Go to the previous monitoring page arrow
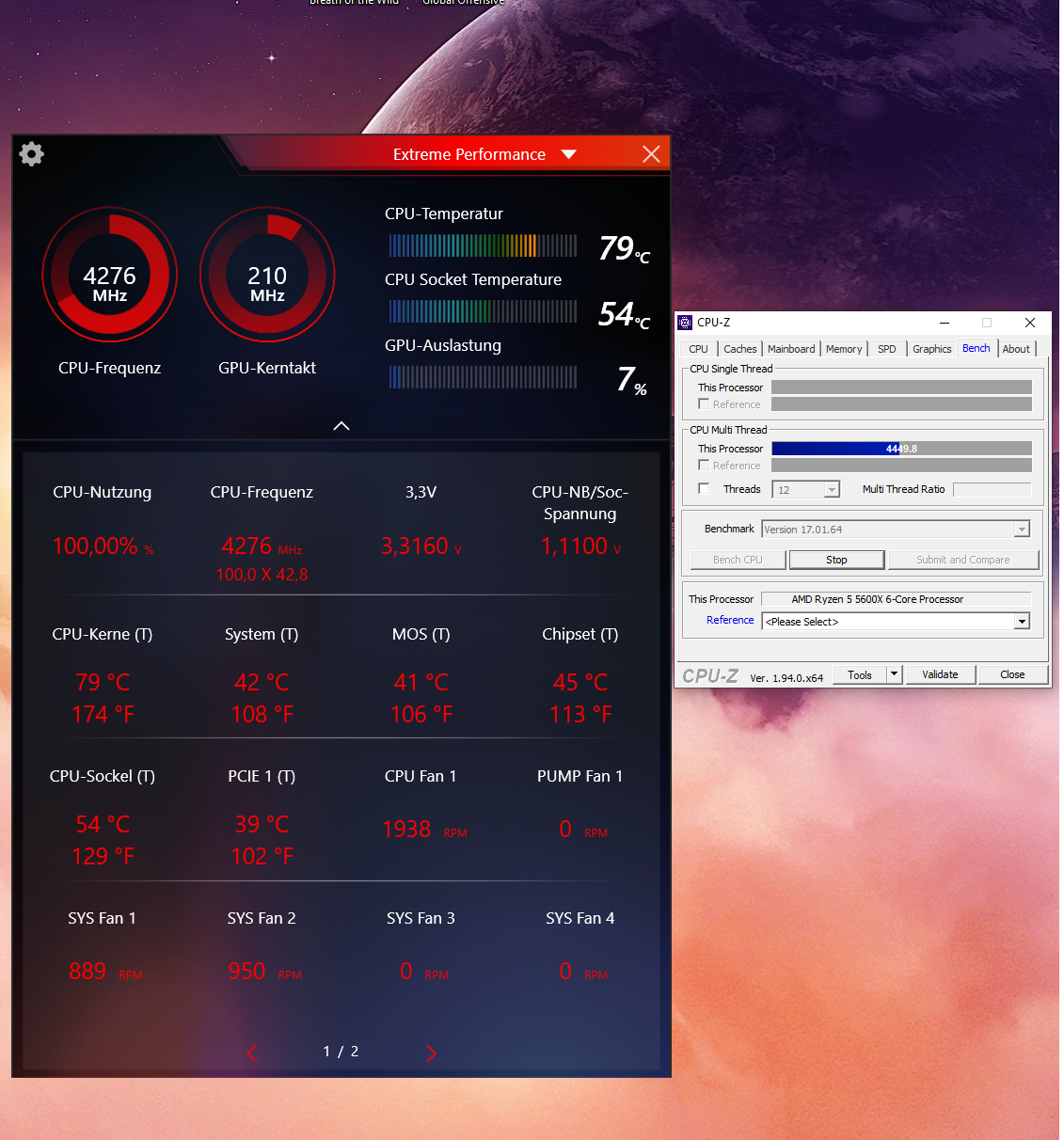 coord(251,1053)
